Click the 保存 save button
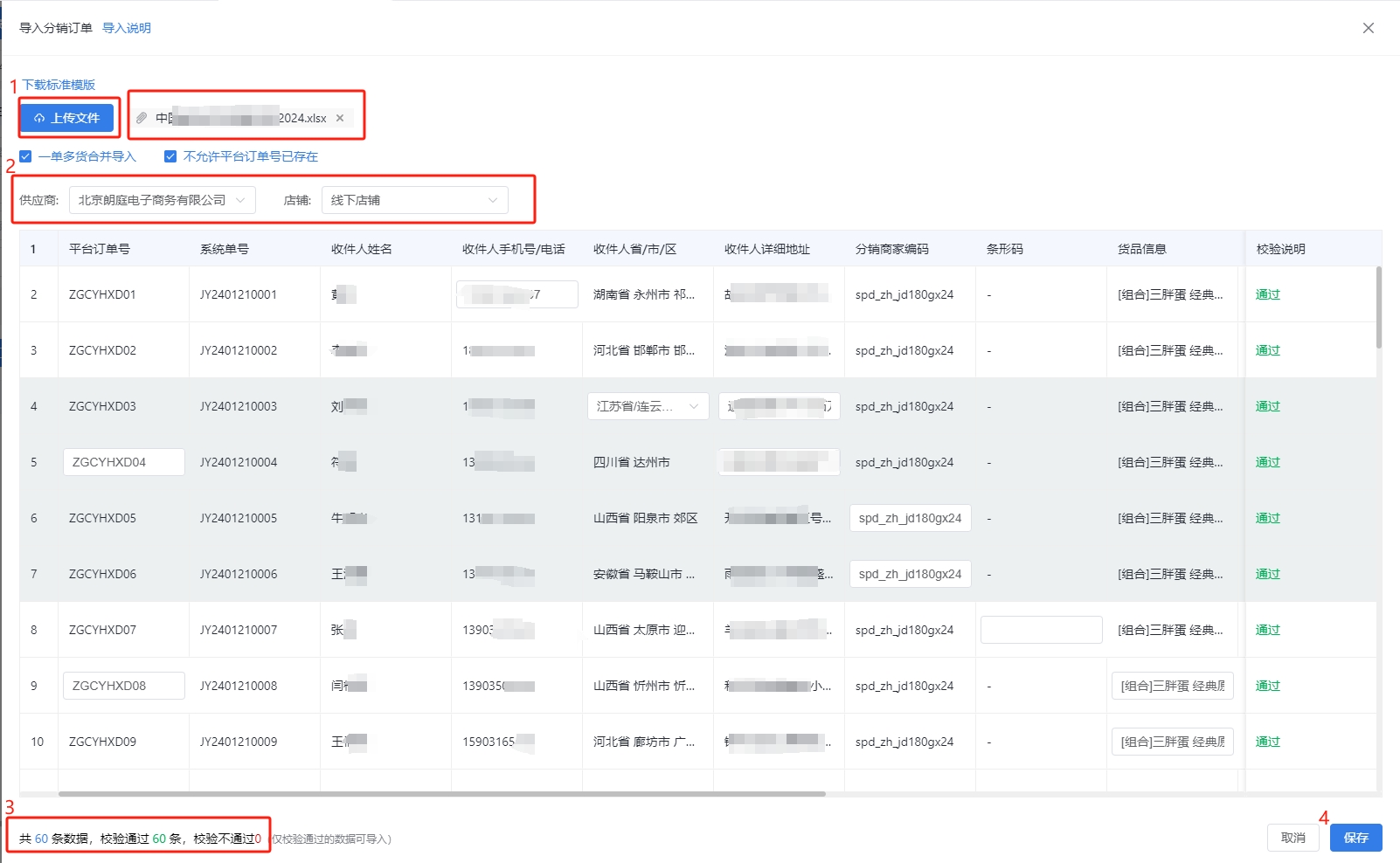Screen dimensions: 1400x863 coord(1355,838)
